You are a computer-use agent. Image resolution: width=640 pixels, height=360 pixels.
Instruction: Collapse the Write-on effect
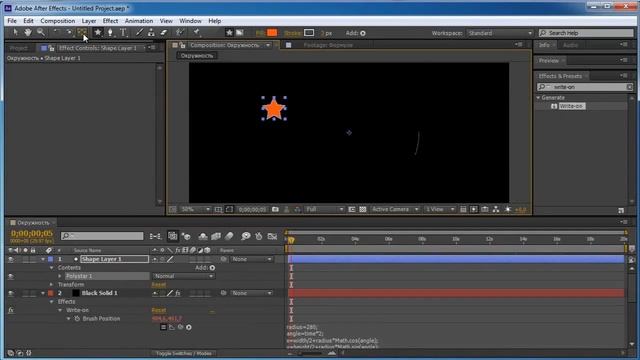[x=60, y=310]
